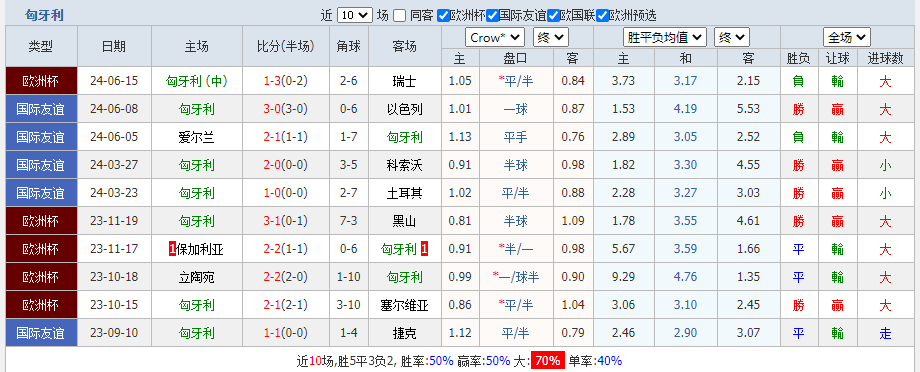This screenshot has height=372, width=920.
Task: Open the 3-0(3-0) score link
Action: (x=286, y=109)
